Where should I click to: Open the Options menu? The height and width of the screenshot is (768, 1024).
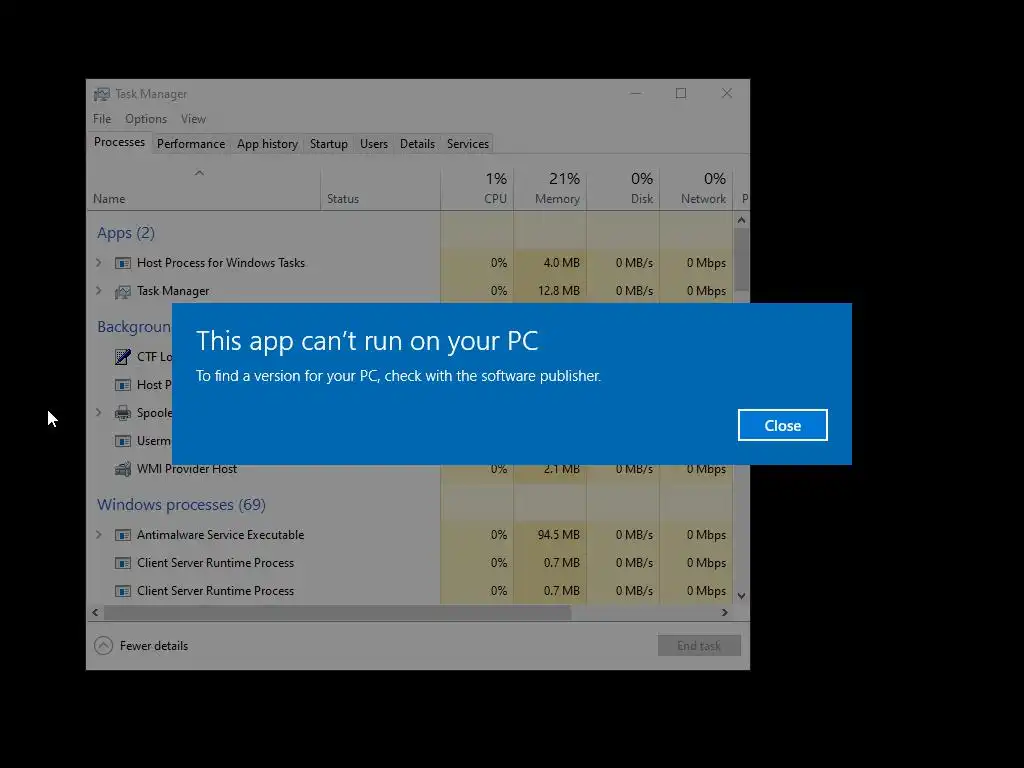[146, 119]
